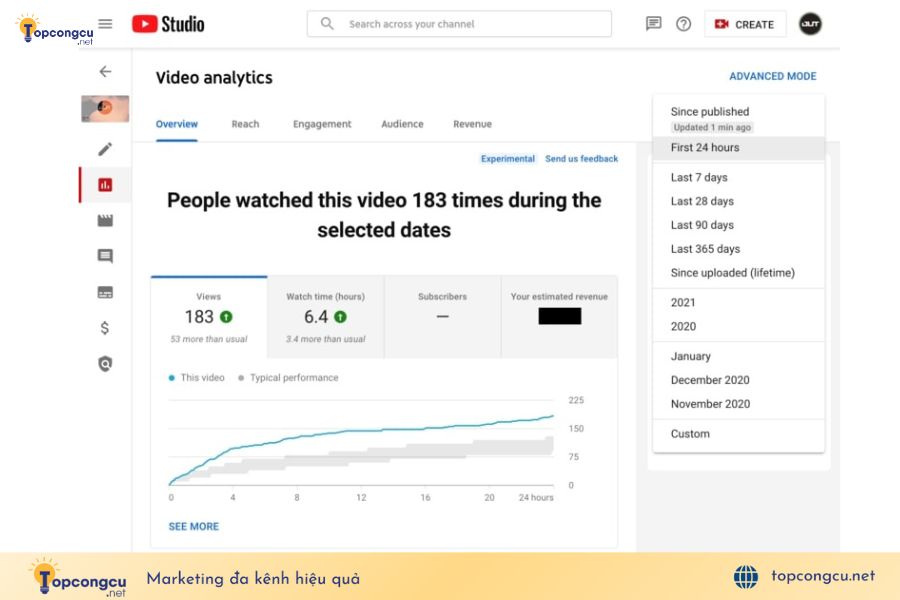Select the Views metric card
Viewport: 900px width, 600px height.
tap(209, 317)
